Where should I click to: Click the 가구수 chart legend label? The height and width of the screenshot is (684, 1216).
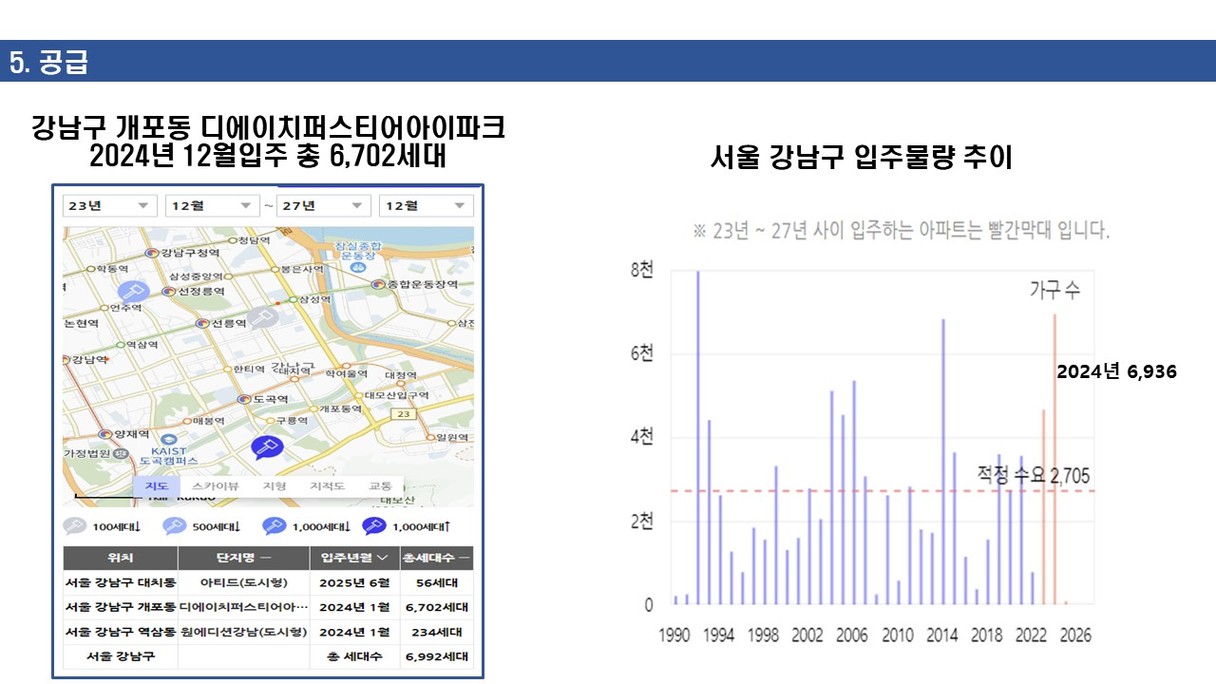pyautogui.click(x=1055, y=290)
